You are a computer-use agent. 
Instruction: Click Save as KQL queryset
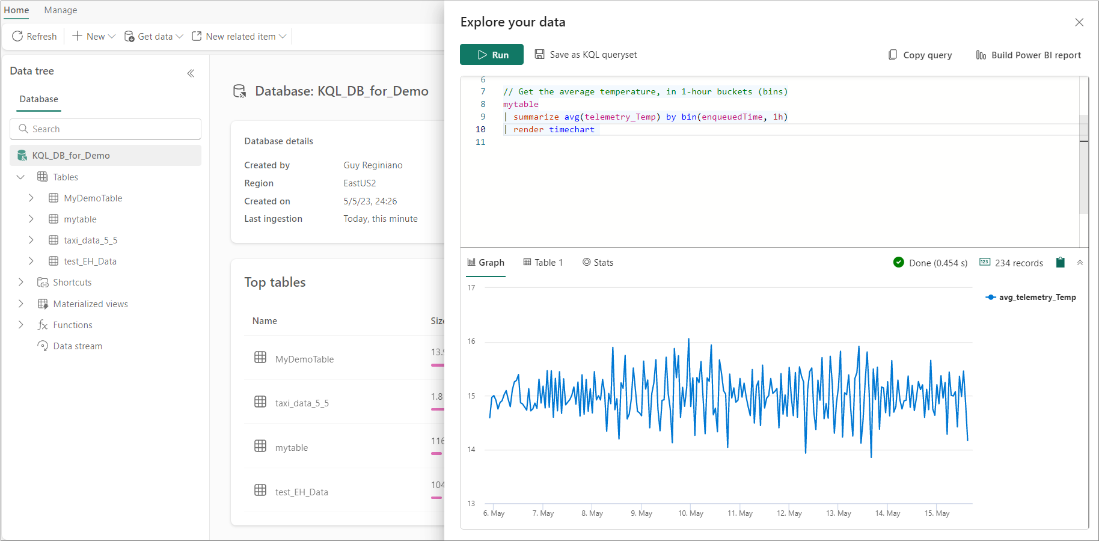585,55
